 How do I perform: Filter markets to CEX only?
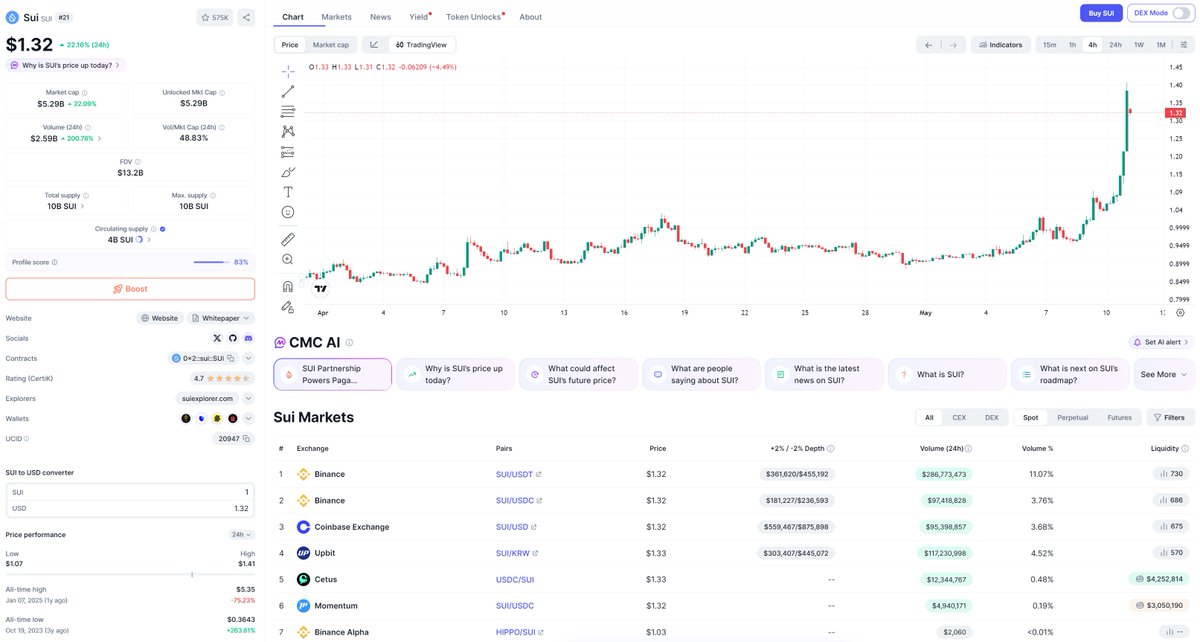[x=959, y=418]
